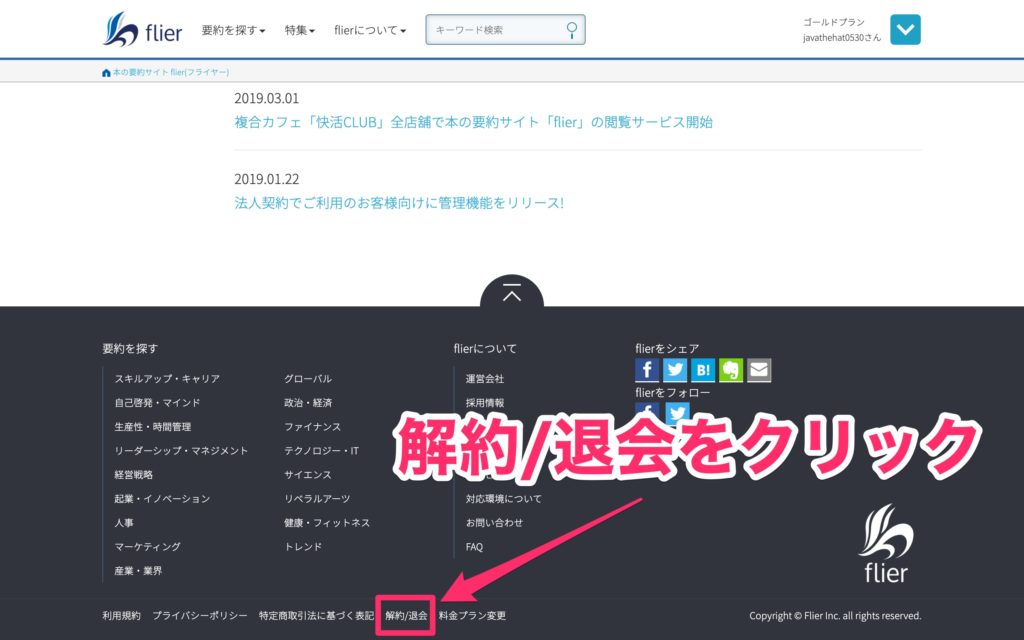Share flier via Hatena Bookmark icon
The height and width of the screenshot is (640, 1024).
coord(703,370)
